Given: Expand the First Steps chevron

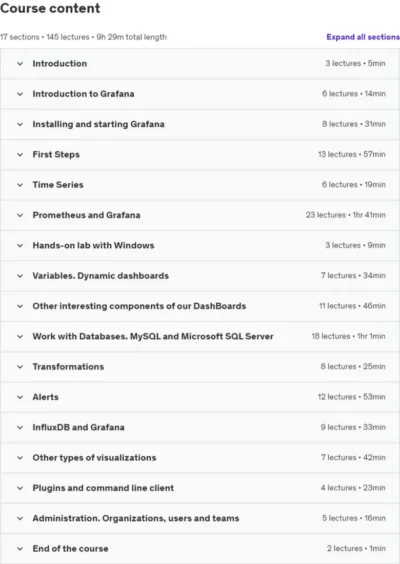Looking at the screenshot, I should 20,155.
